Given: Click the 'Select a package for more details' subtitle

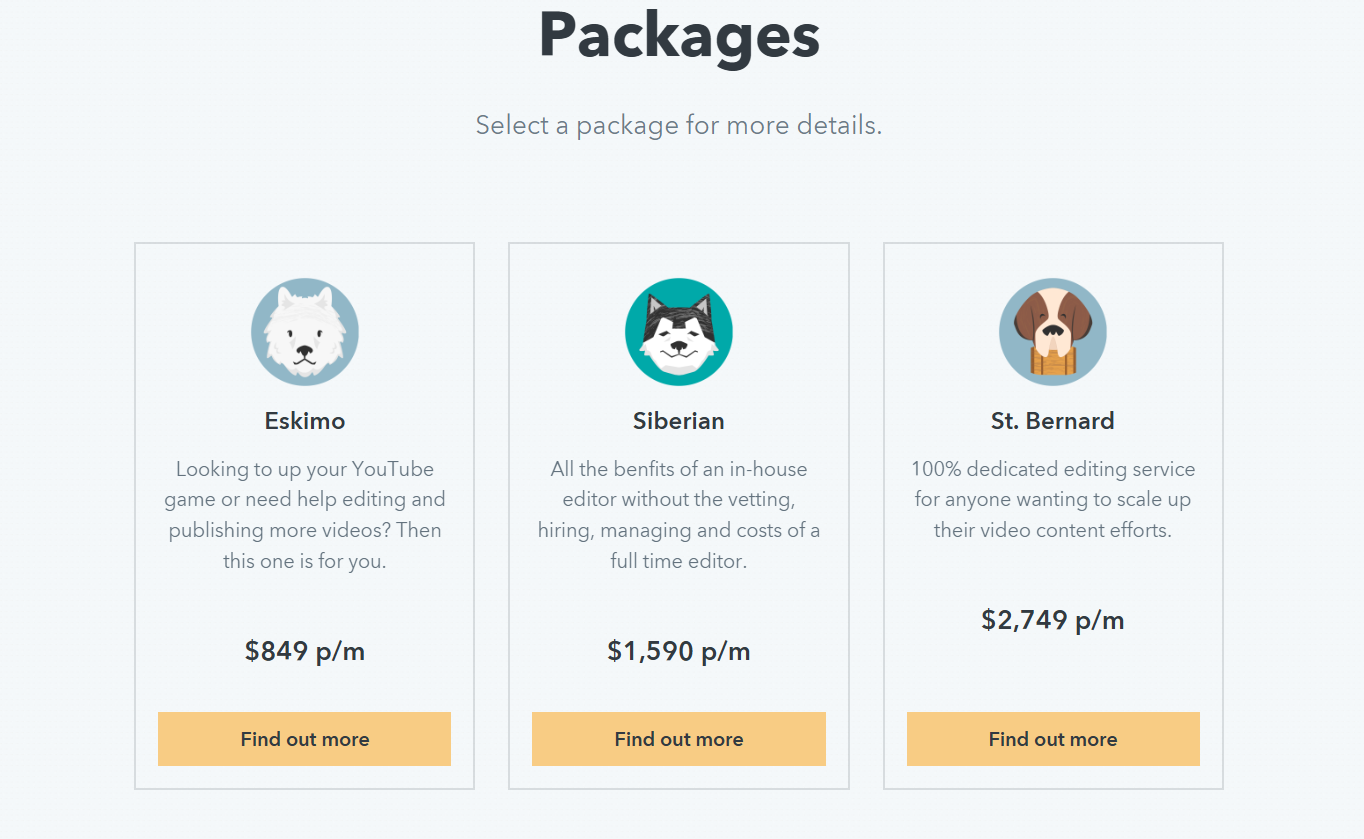Looking at the screenshot, I should 679,126.
